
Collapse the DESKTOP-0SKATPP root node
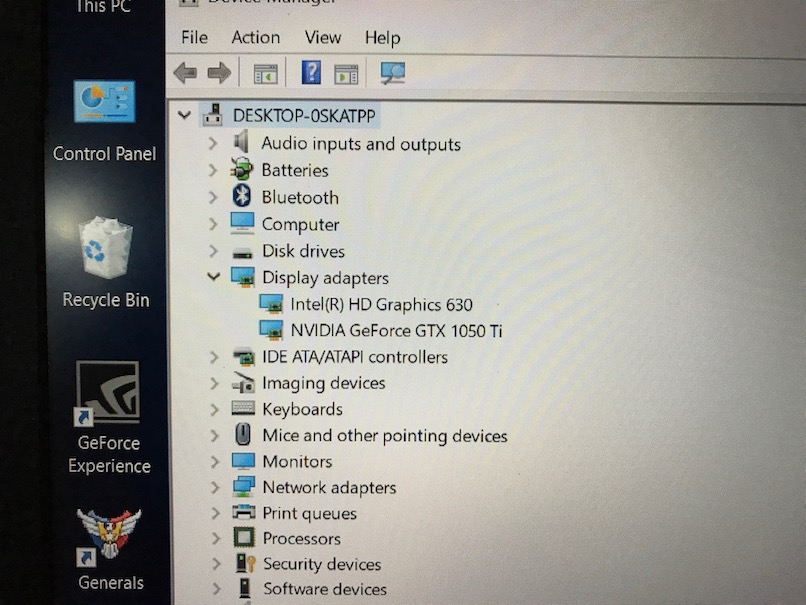coord(184,115)
